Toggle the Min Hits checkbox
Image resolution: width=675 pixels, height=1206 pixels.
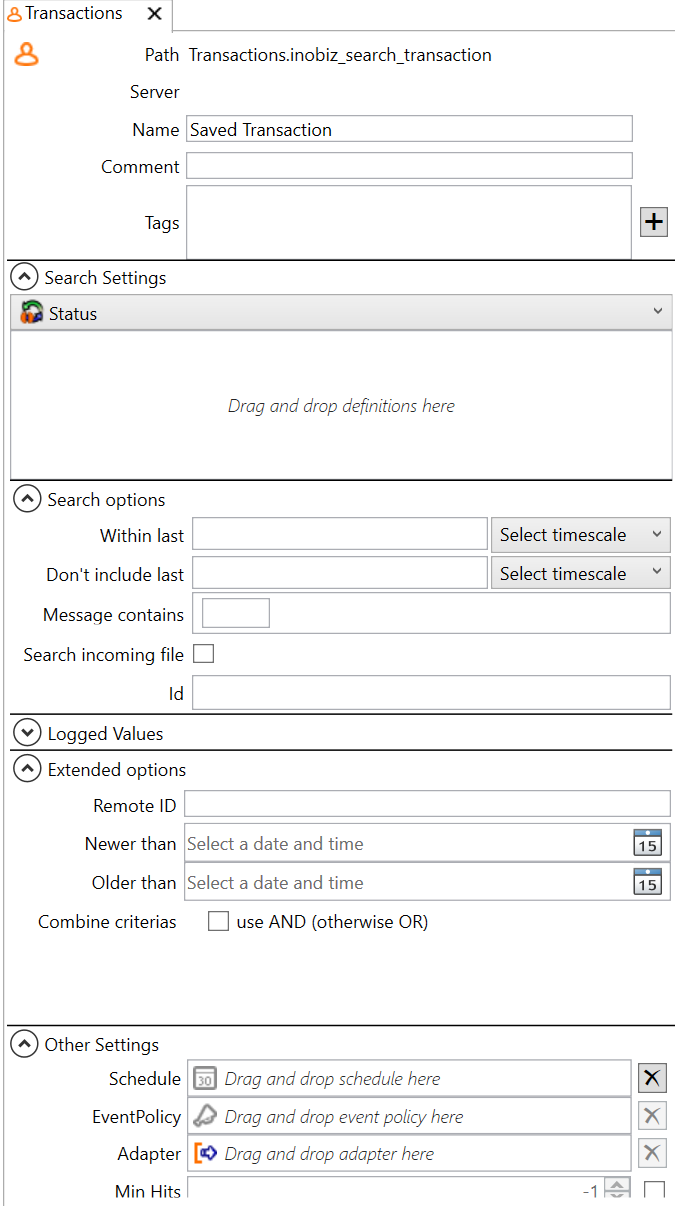point(654,1190)
